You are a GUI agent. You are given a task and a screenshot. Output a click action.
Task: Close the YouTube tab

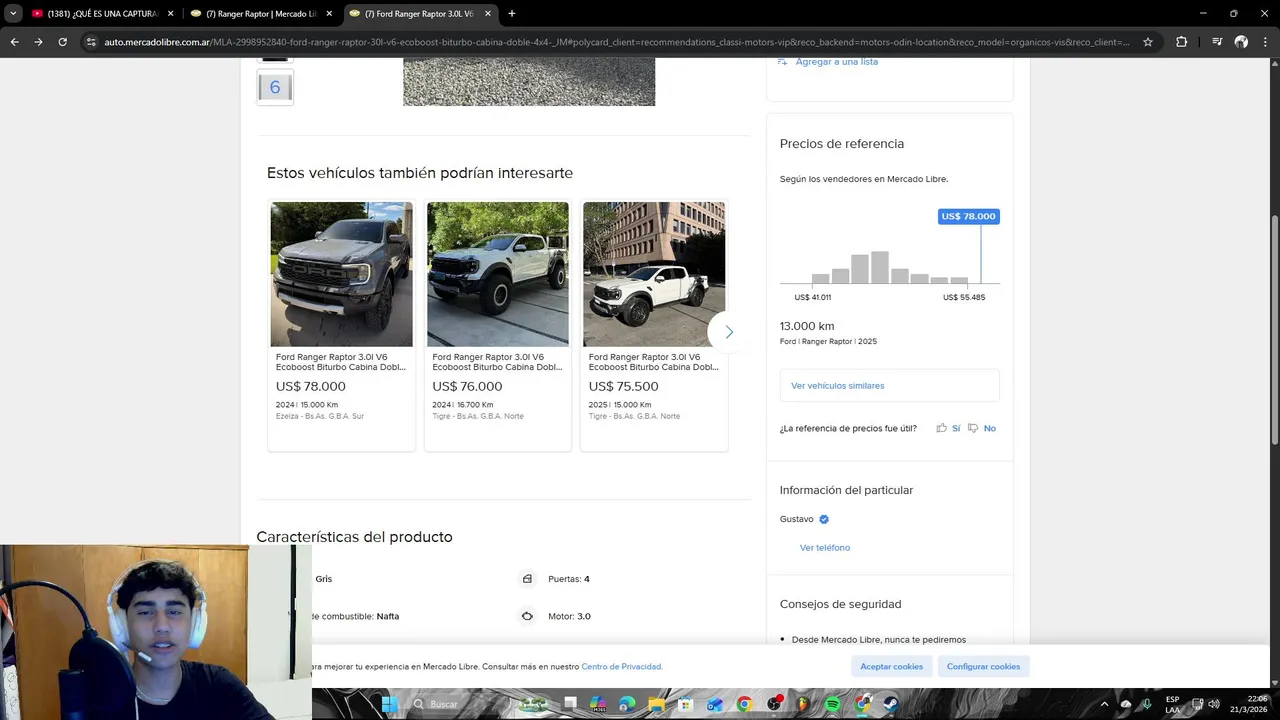pyautogui.click(x=170, y=14)
